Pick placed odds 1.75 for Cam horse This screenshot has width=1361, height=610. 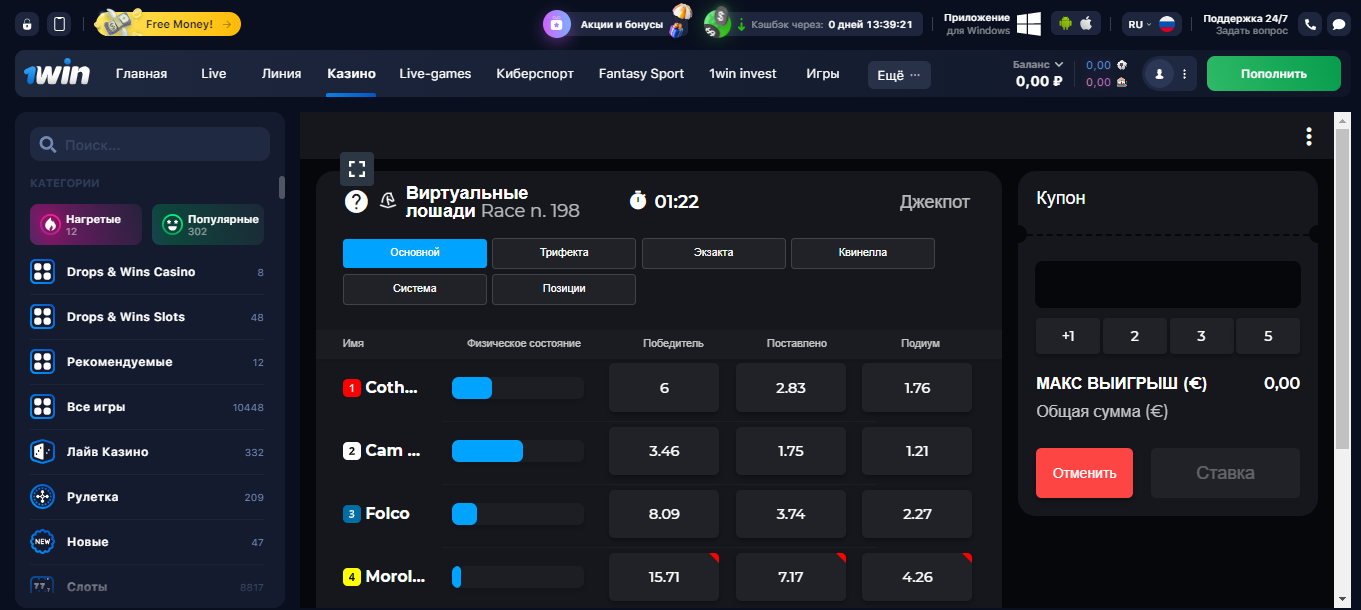point(791,451)
